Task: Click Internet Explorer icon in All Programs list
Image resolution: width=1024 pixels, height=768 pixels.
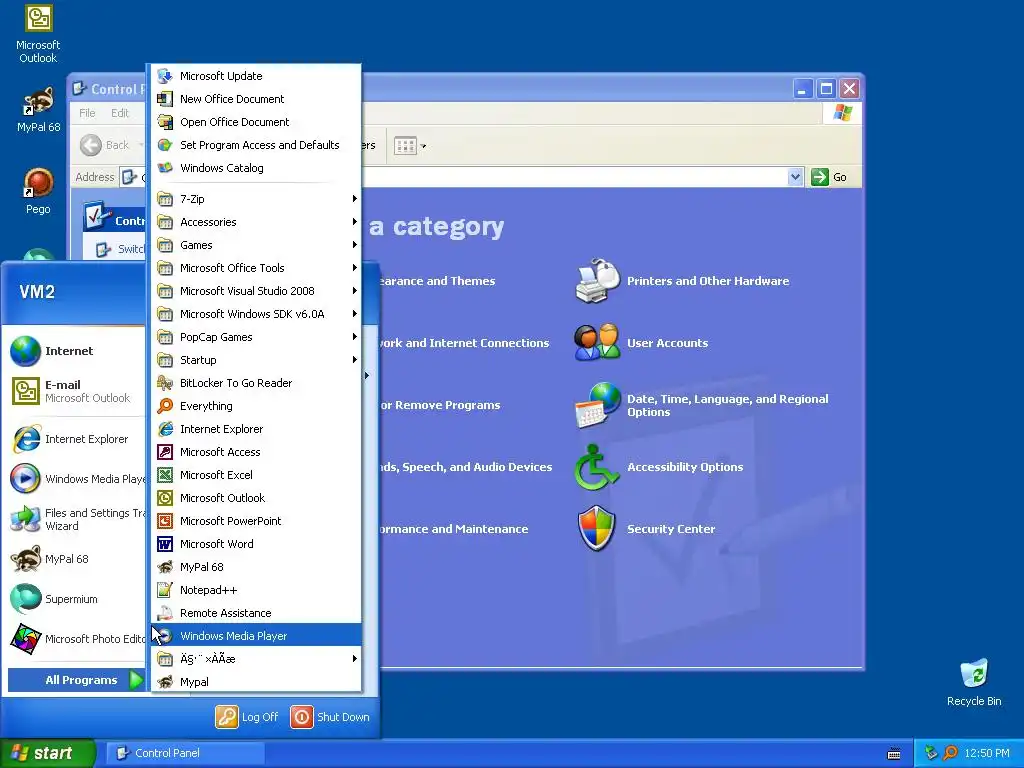Action: tap(165, 429)
